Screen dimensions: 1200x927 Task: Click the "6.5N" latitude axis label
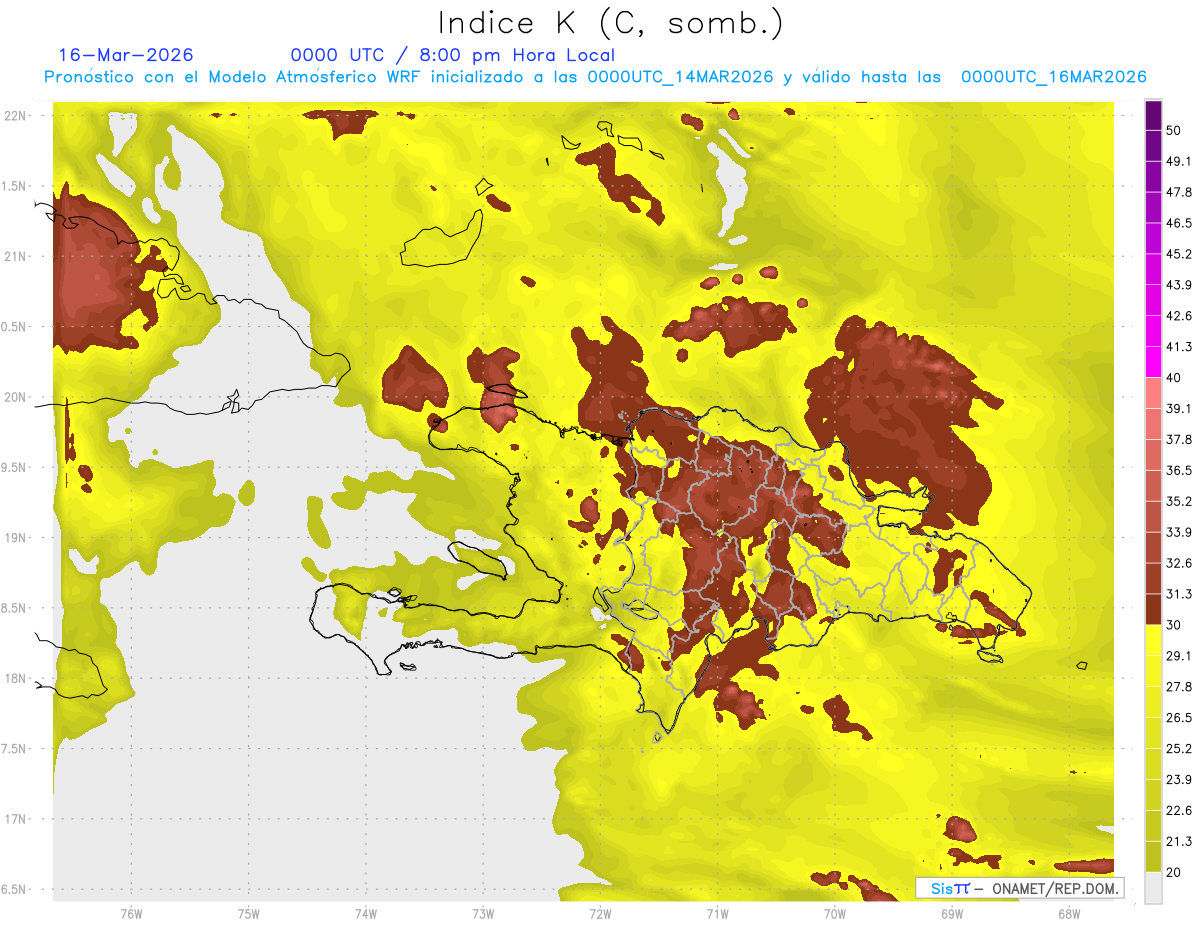click(13, 890)
